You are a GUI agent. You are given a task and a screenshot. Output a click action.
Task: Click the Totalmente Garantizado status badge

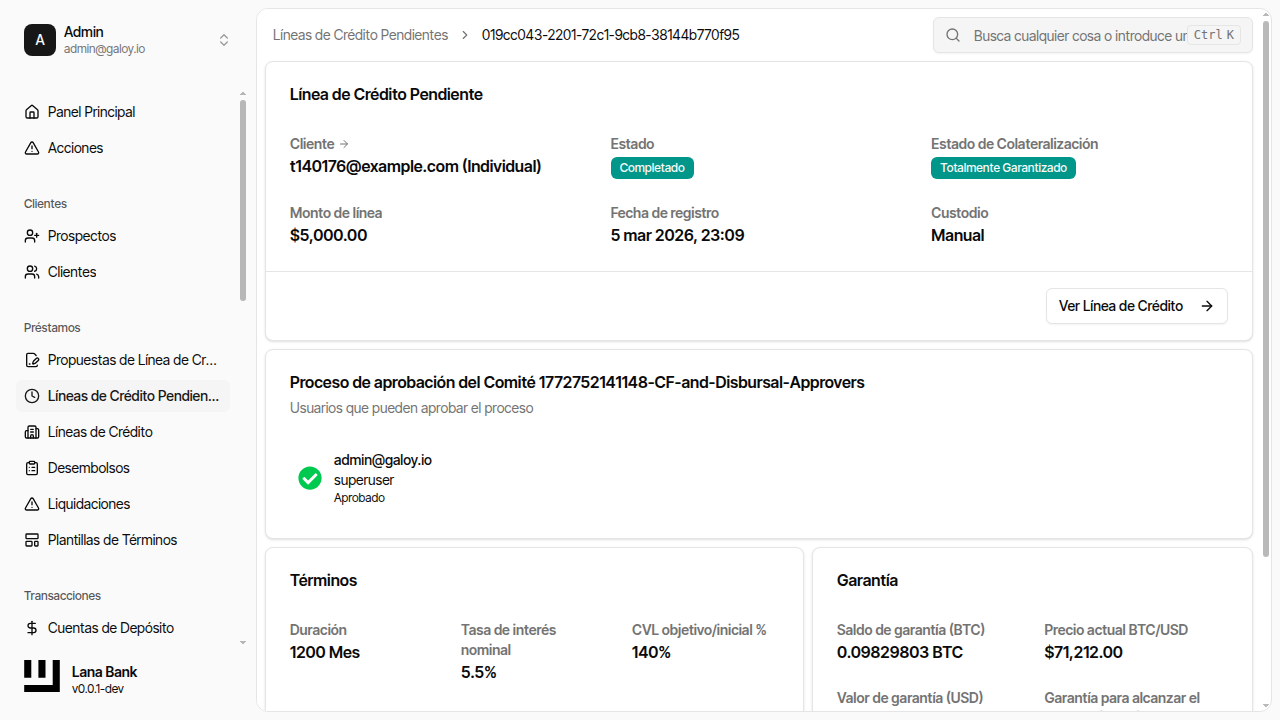pos(1003,168)
